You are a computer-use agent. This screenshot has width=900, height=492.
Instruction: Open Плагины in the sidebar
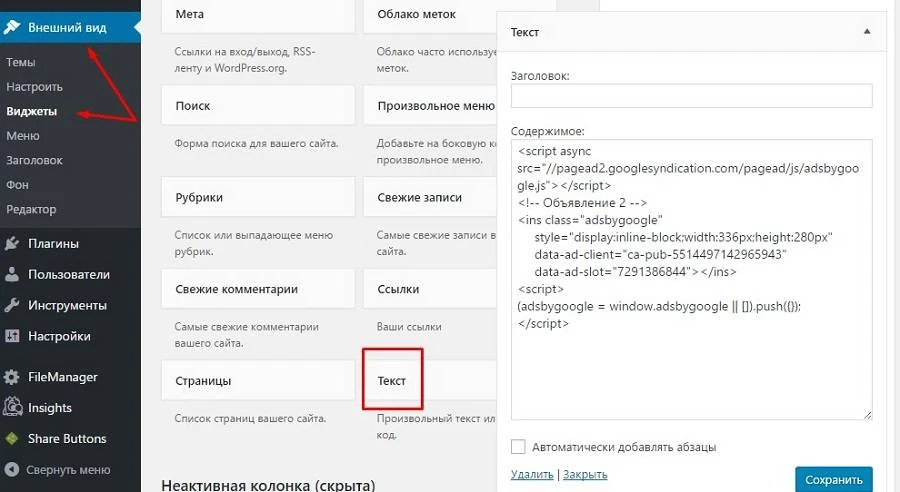(53, 243)
